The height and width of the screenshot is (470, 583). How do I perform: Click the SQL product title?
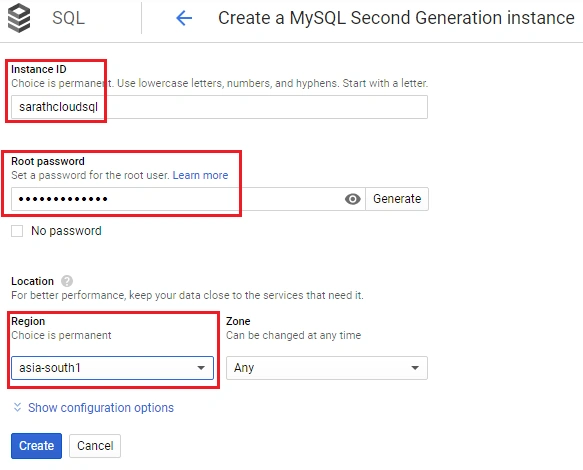pyautogui.click(x=68, y=18)
